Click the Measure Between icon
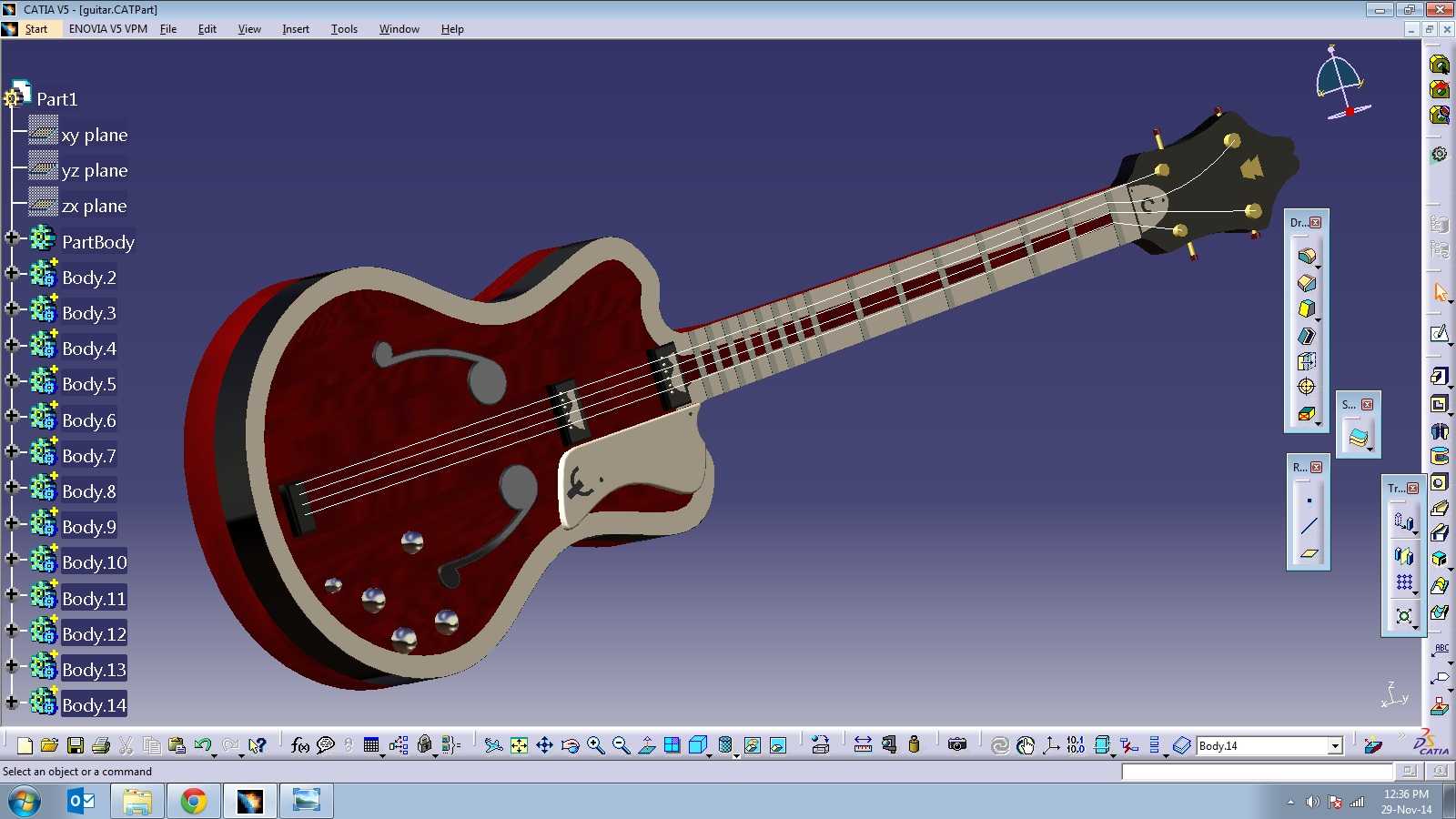This screenshot has height=819, width=1456. tap(863, 745)
